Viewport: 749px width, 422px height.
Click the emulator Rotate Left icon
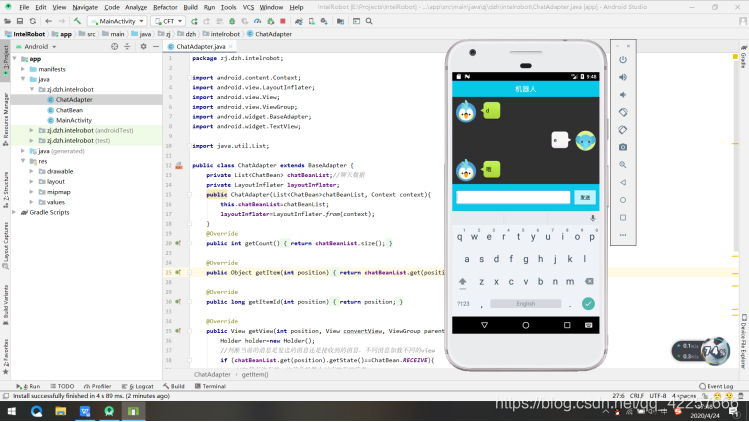coord(623,112)
